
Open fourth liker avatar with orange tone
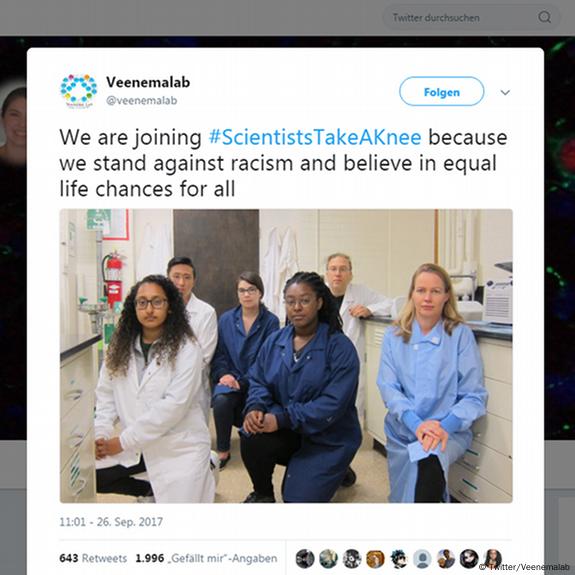tap(376, 558)
